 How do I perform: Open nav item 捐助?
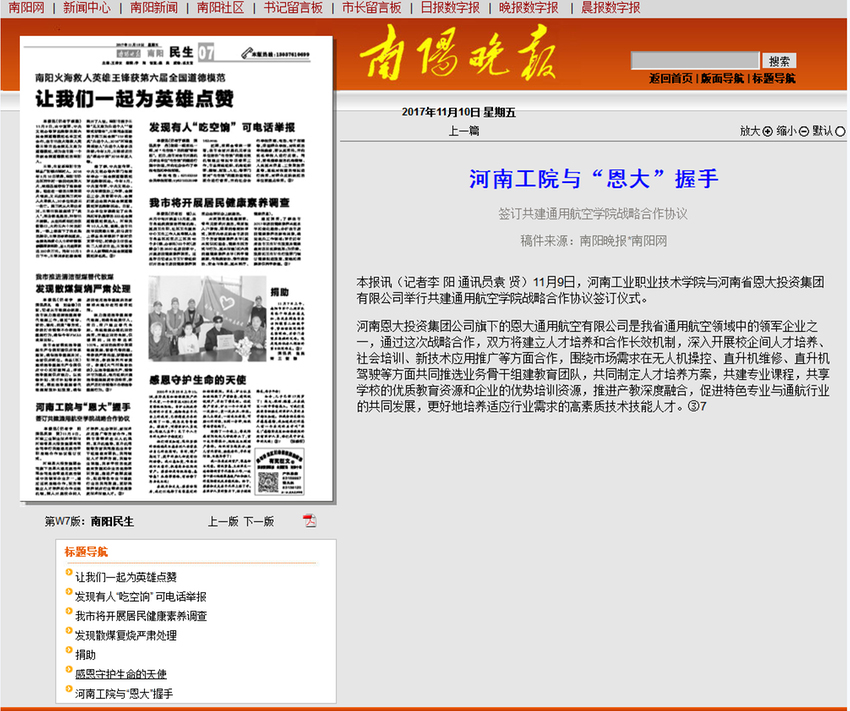85,655
